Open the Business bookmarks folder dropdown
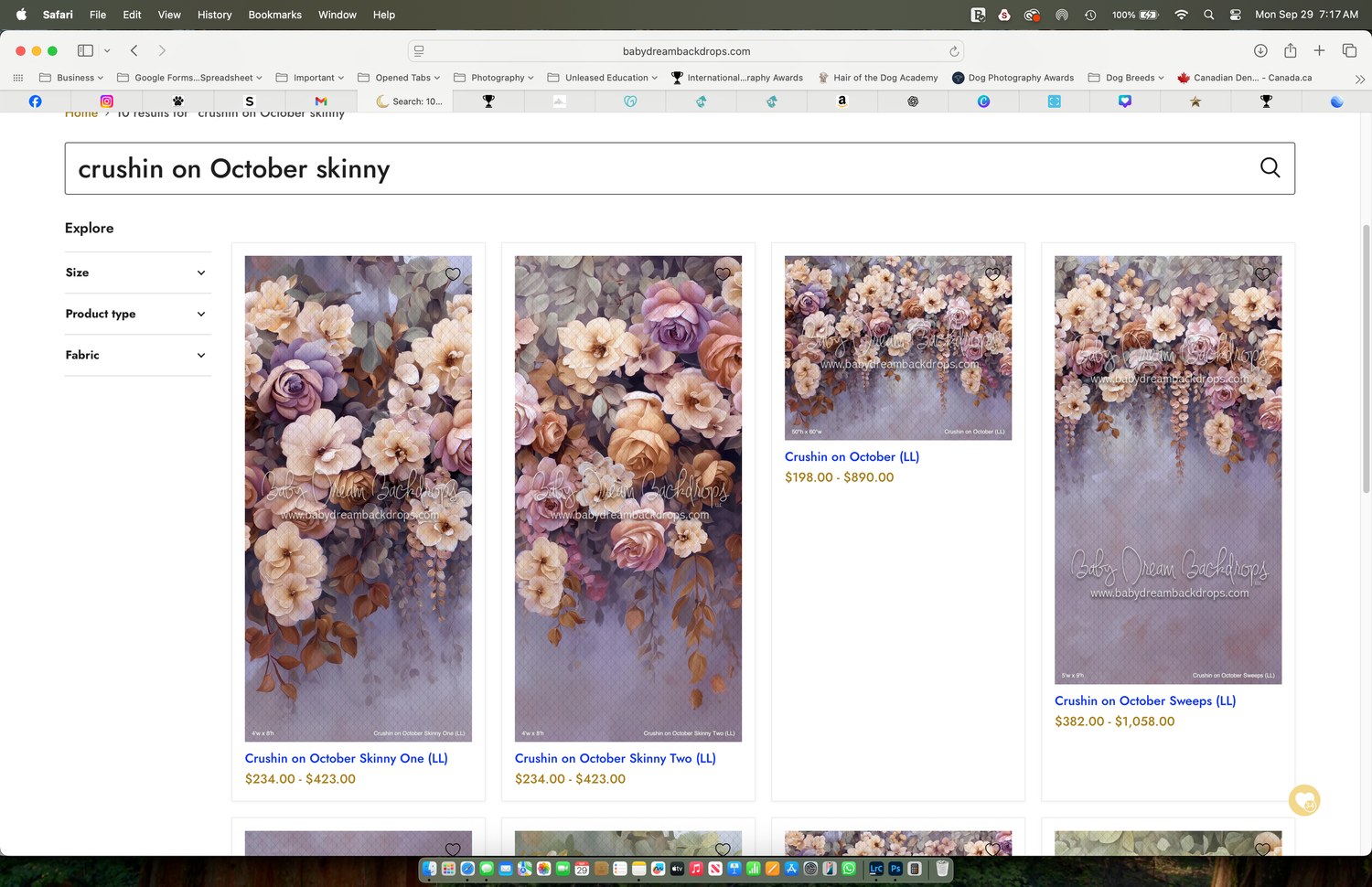Image resolution: width=1372 pixels, height=887 pixels. [71, 78]
